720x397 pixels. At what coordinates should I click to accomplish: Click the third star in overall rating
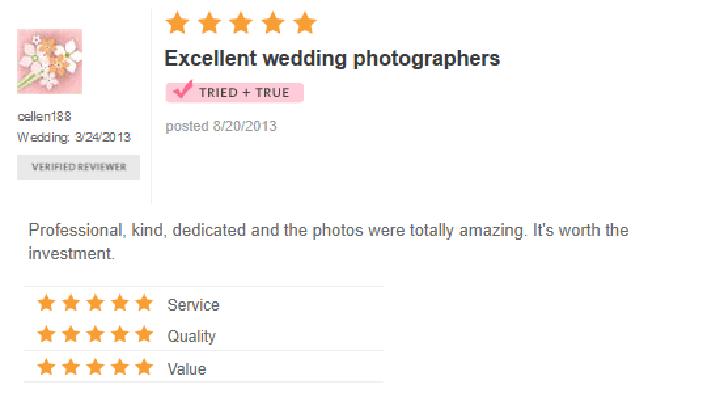coord(241,23)
